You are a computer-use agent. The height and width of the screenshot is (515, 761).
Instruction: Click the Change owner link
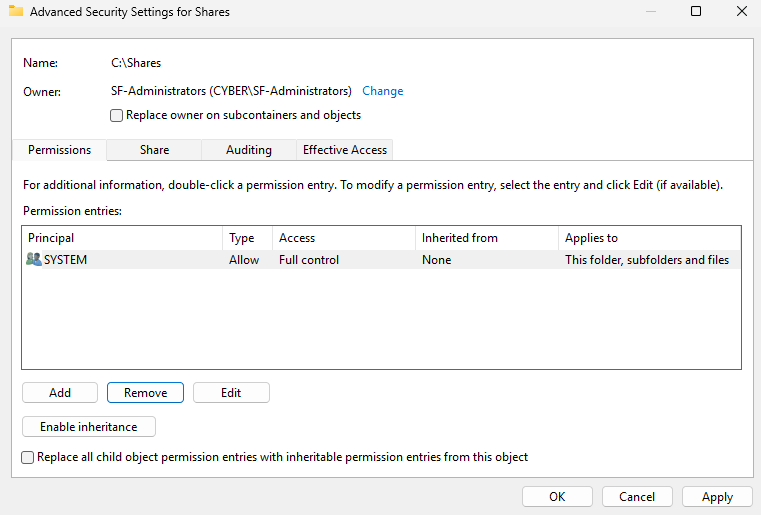382,91
